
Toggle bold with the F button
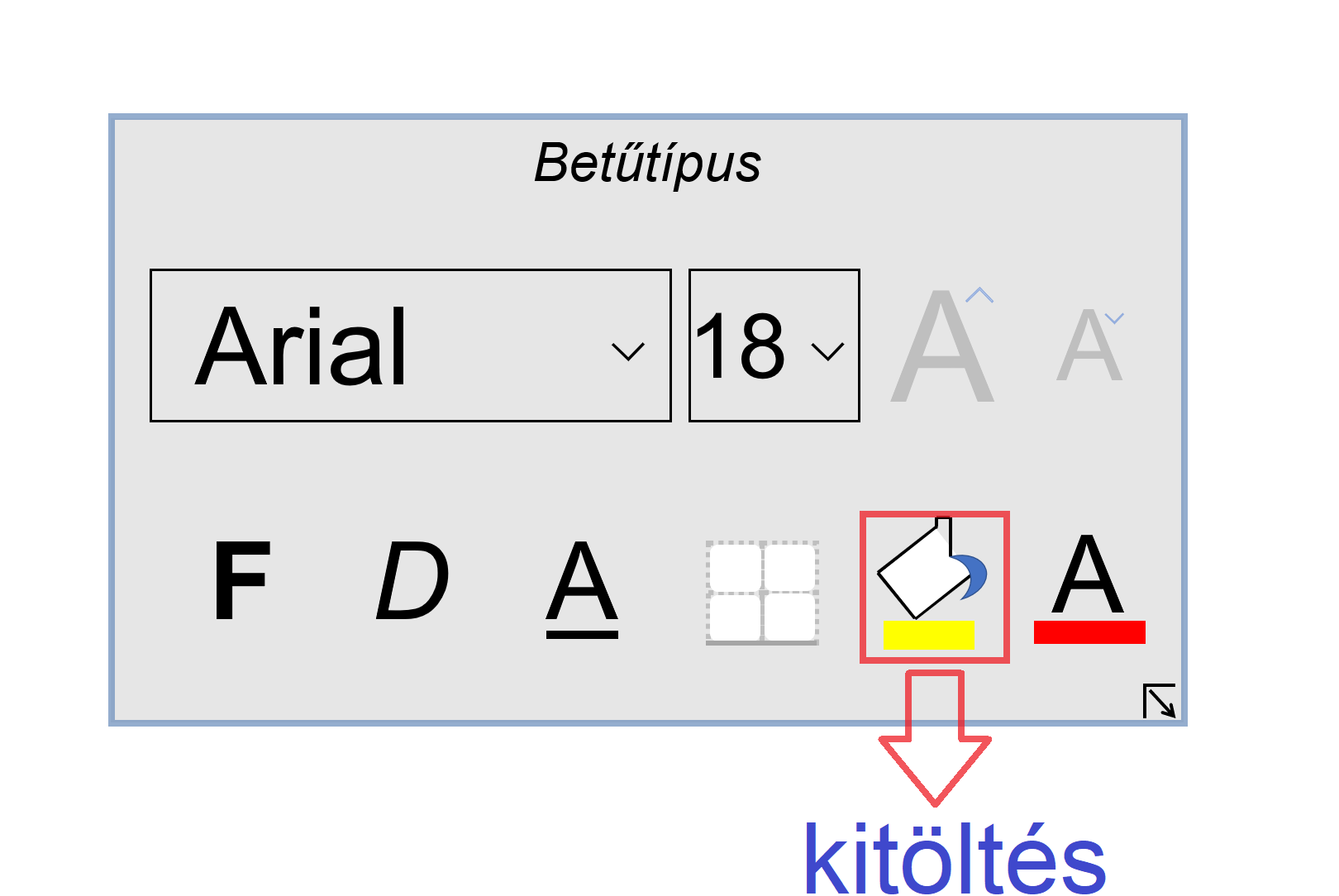(x=241, y=580)
